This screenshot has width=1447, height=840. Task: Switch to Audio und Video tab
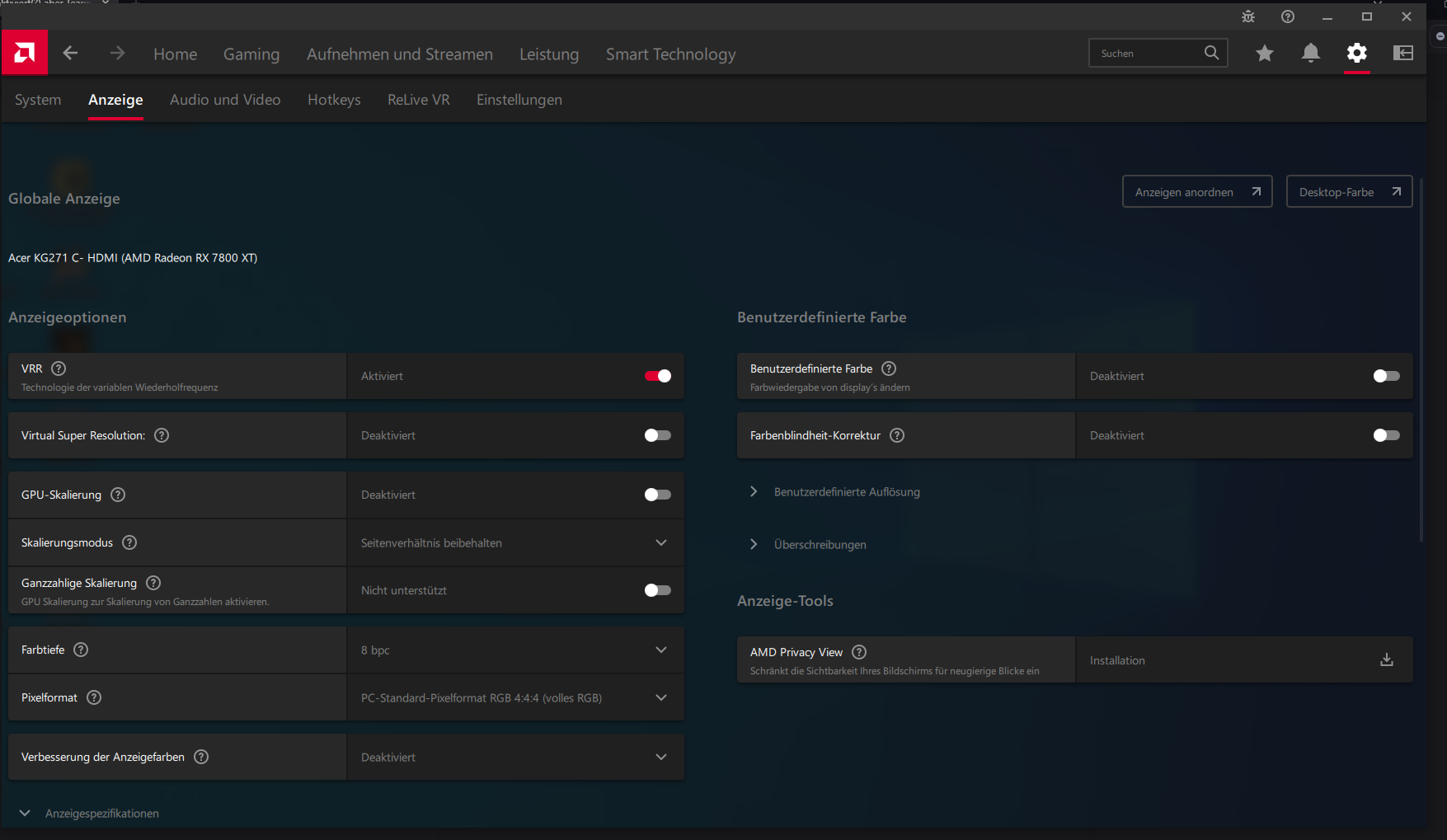(225, 100)
